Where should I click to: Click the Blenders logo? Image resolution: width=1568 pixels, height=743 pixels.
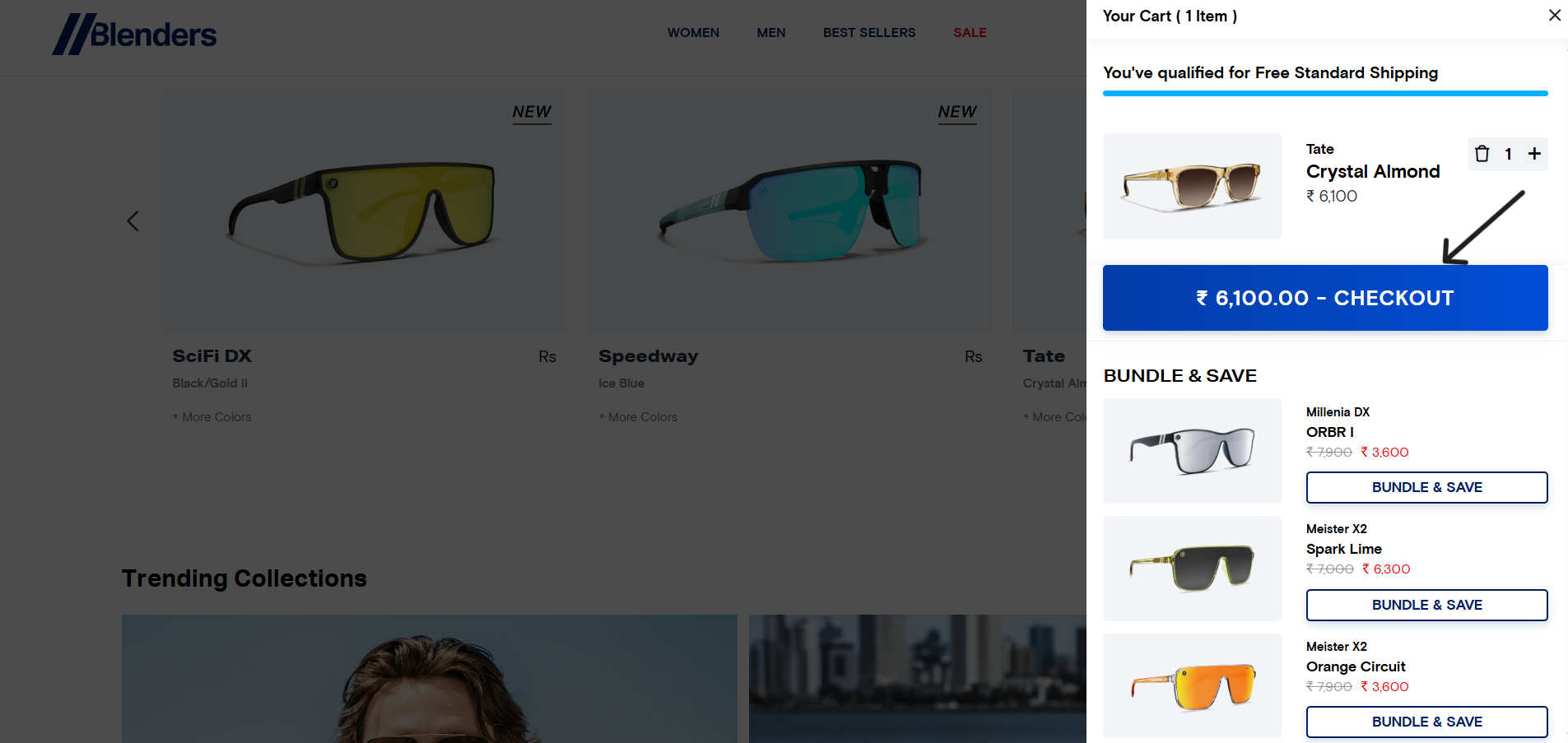135,35
